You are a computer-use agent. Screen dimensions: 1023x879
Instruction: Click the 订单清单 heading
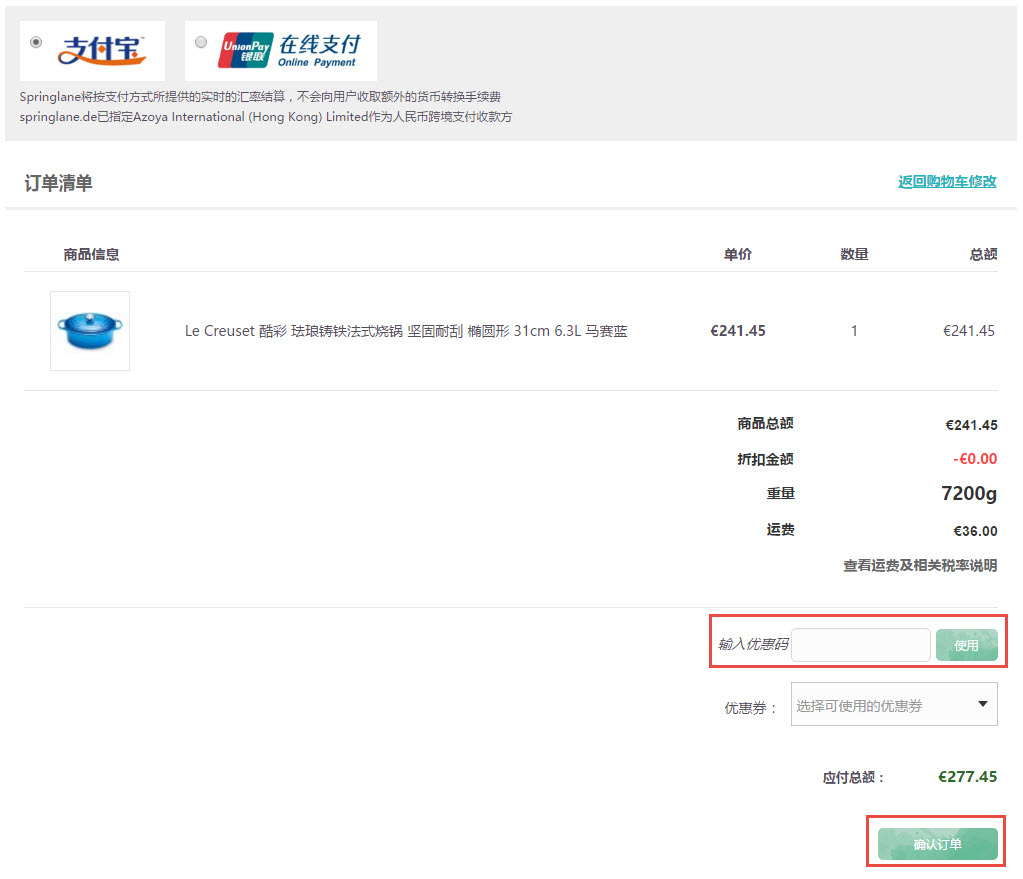(x=58, y=183)
